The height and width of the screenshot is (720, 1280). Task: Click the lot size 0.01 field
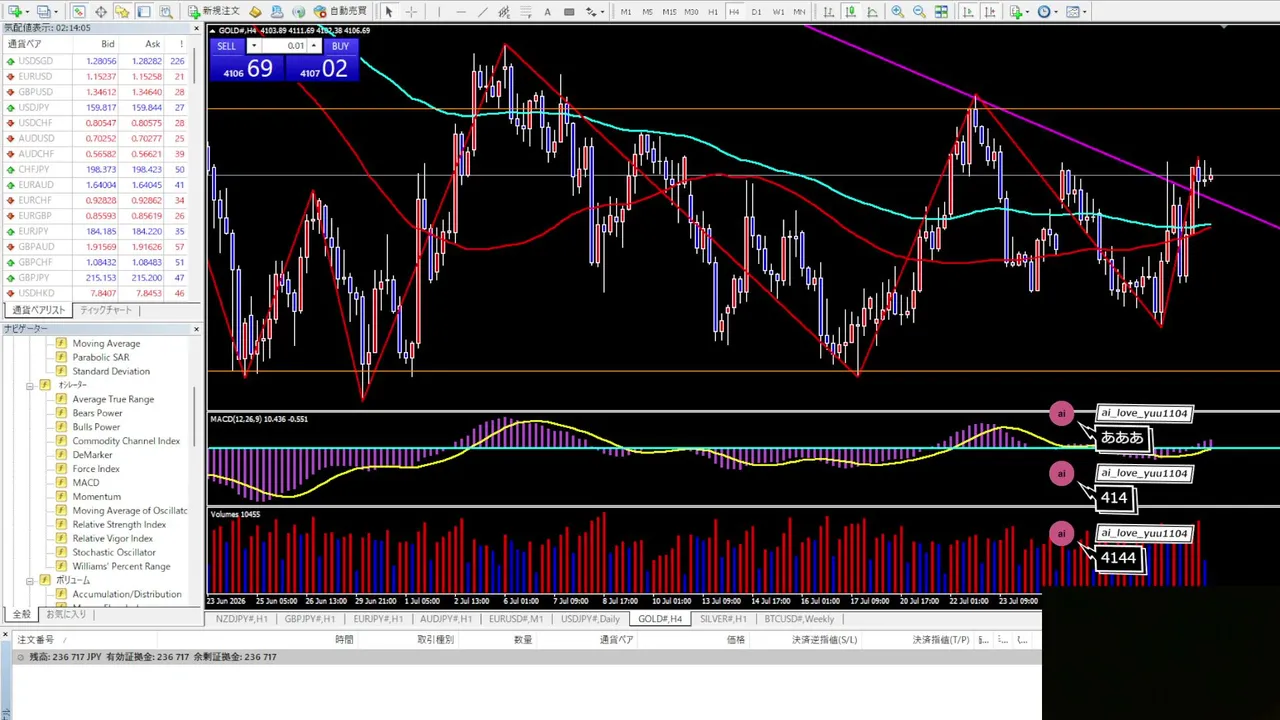point(285,46)
